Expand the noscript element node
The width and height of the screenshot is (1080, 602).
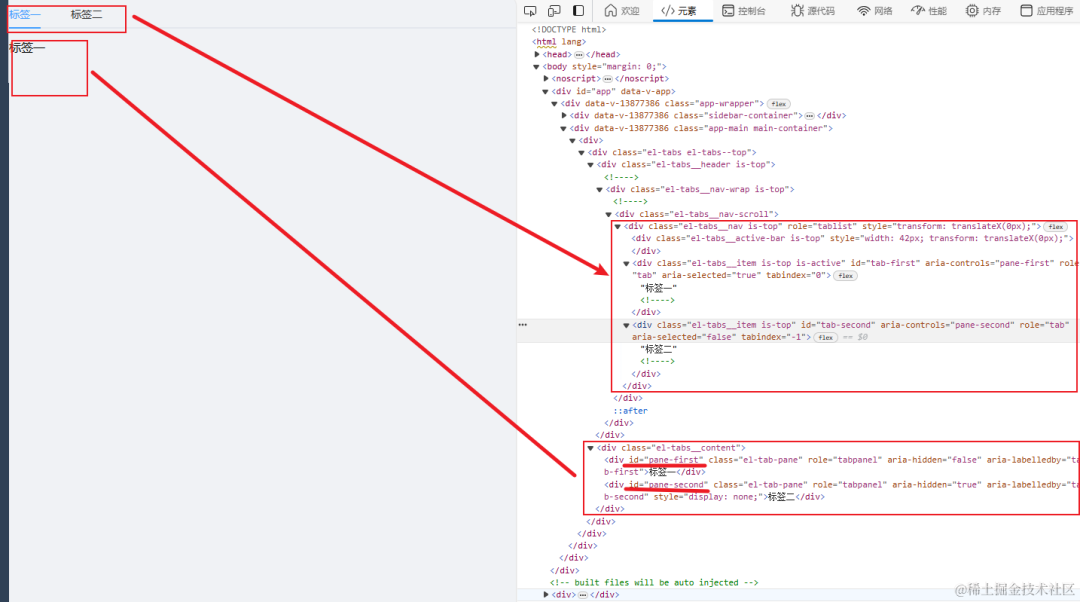(546, 79)
